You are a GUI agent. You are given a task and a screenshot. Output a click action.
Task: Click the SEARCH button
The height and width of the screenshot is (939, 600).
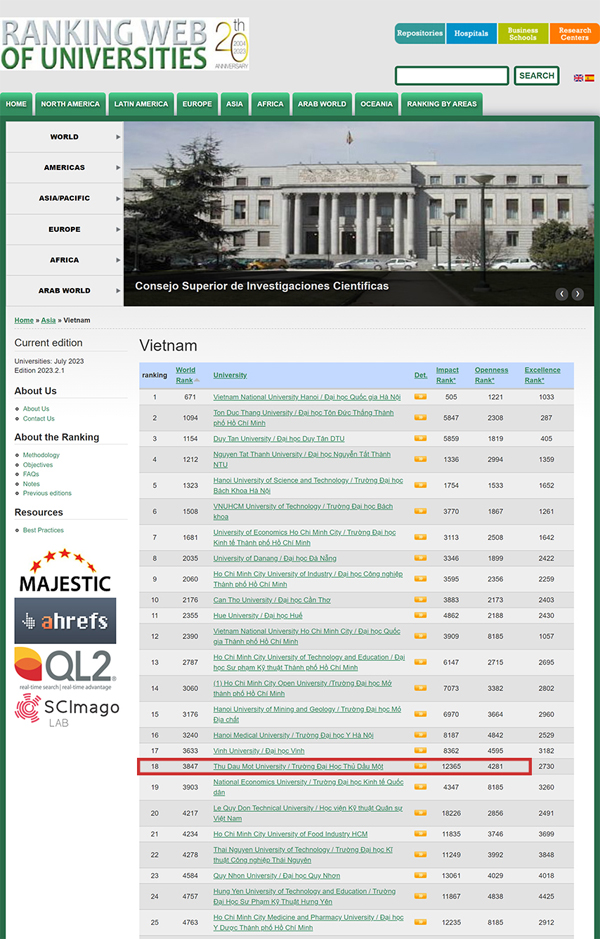point(537,76)
